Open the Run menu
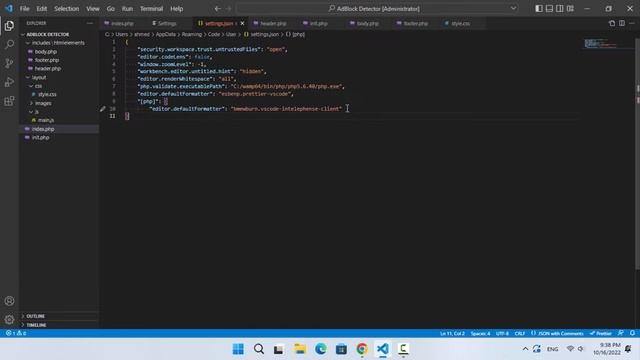Screen dimensions: 640x360 [127, 9]
